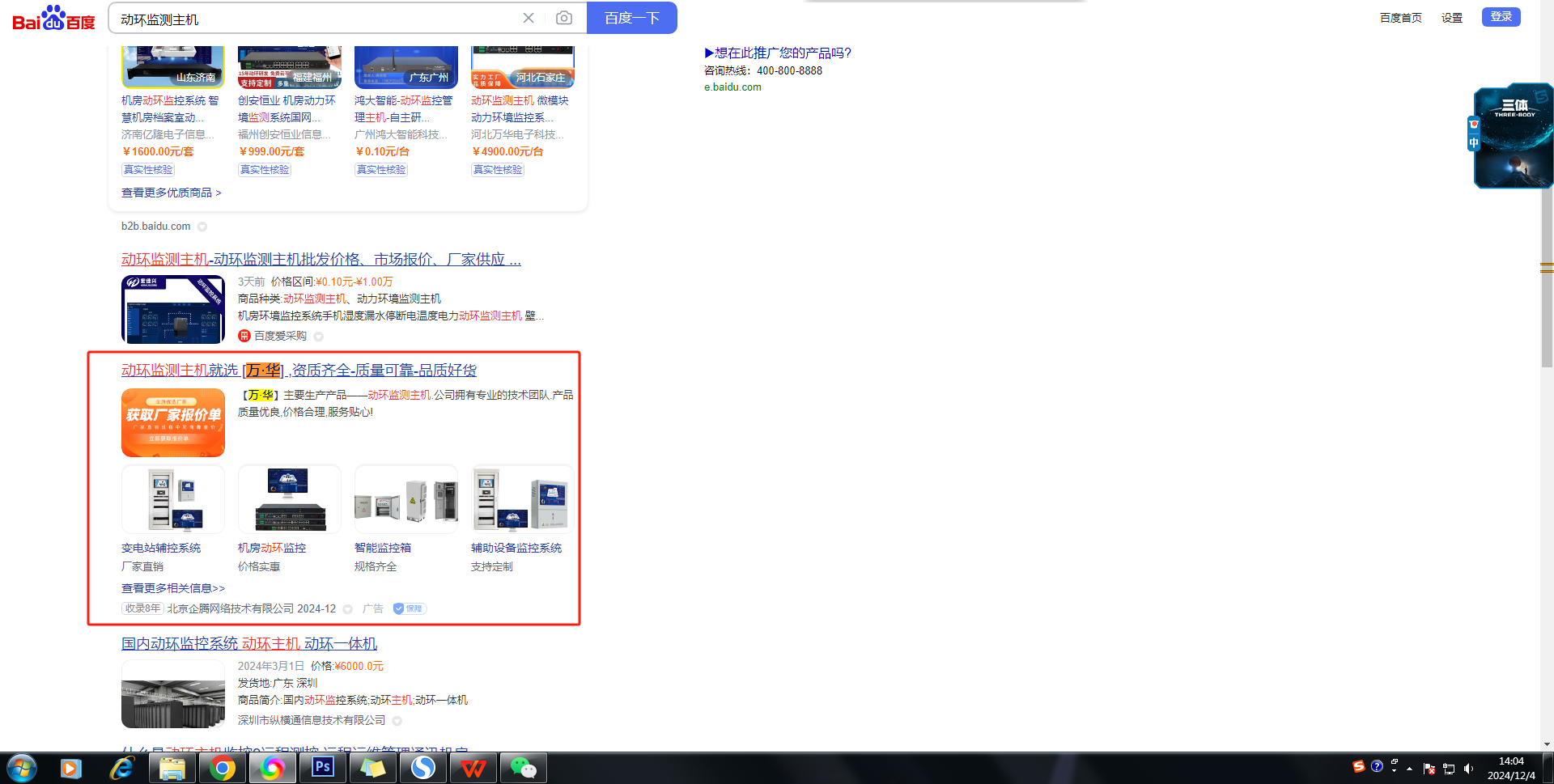Open the Action Center flag icon
1554x784 pixels.
pyautogui.click(x=1429, y=769)
